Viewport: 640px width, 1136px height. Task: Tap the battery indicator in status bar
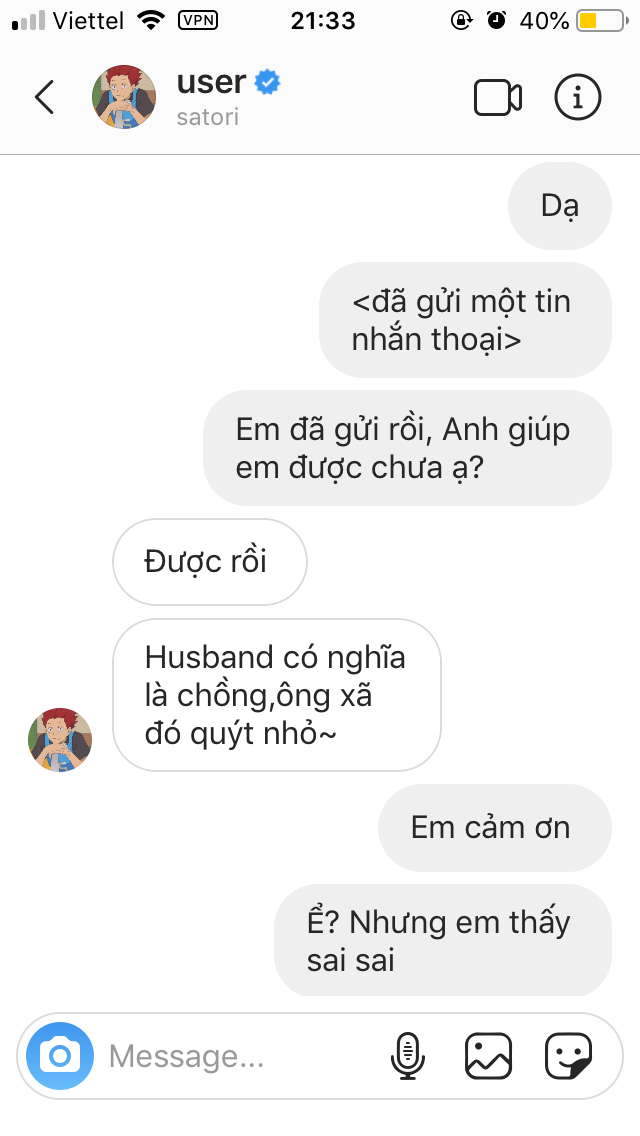click(x=602, y=21)
